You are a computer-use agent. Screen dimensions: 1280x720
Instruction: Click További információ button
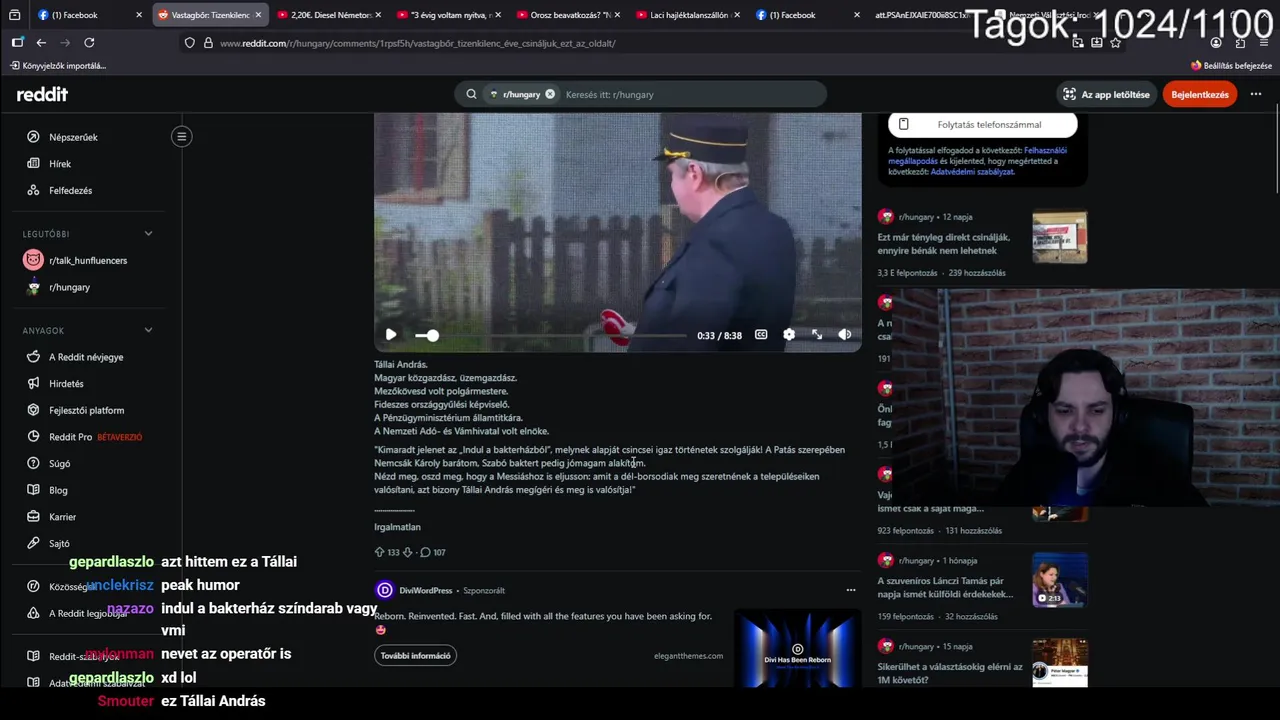416,656
